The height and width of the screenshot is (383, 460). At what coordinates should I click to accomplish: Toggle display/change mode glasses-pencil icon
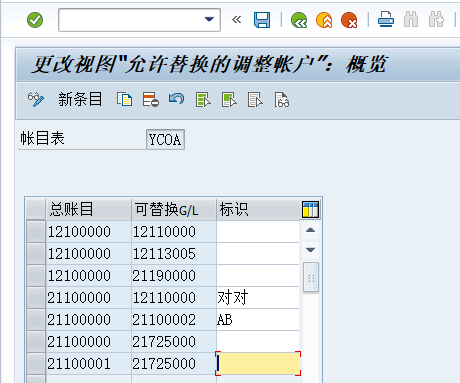point(36,99)
